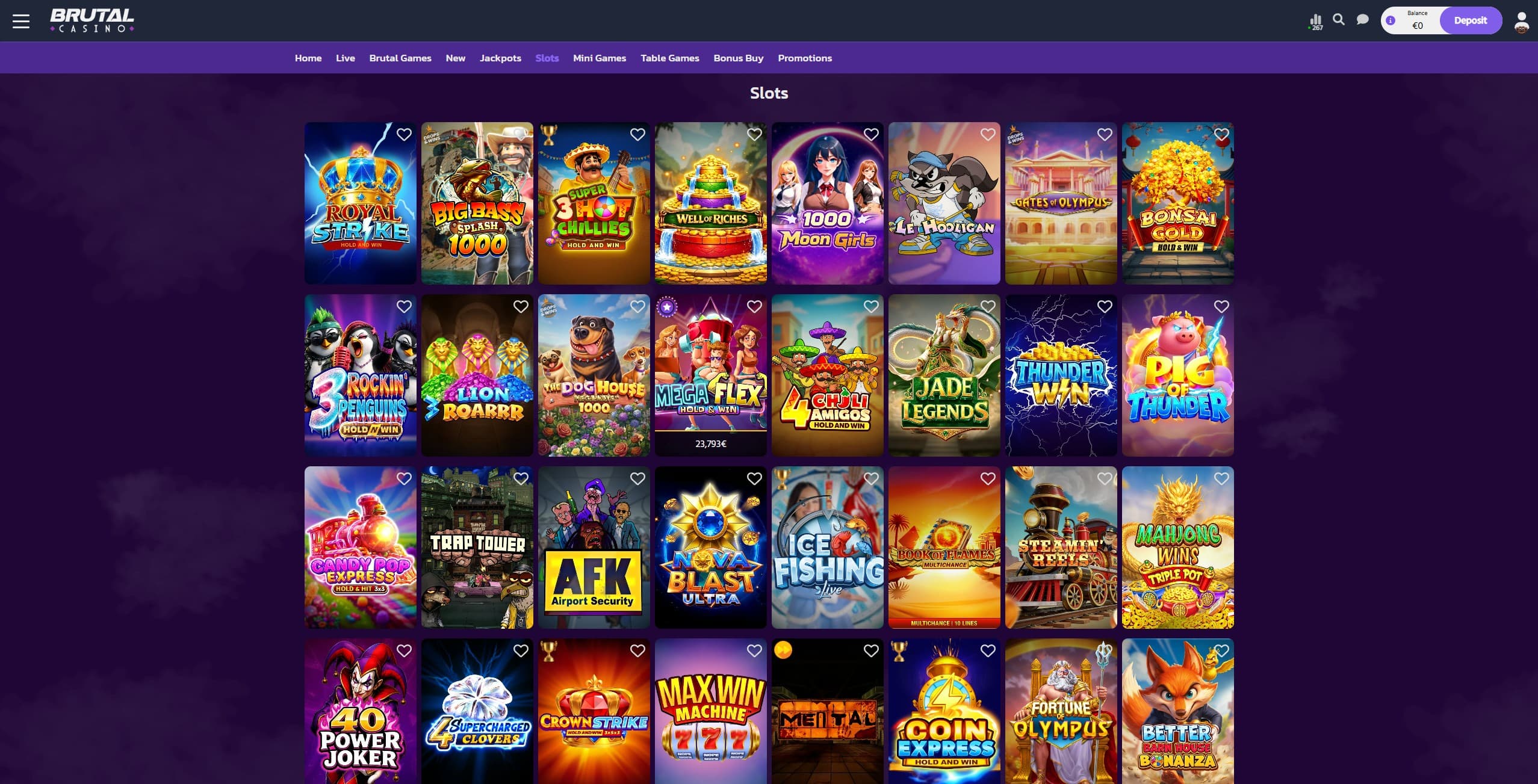Image resolution: width=1538 pixels, height=784 pixels.
Task: Open the Better Barn House Bonanza thumbnail
Action: tap(1178, 711)
